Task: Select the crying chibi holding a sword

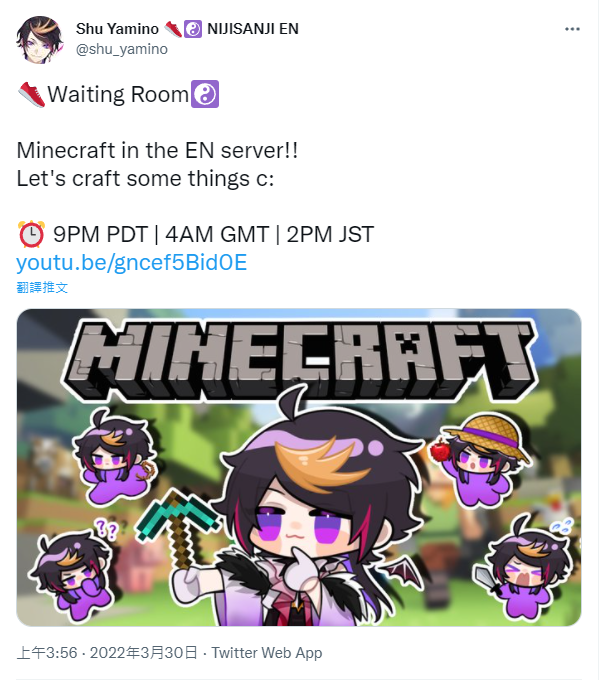Action: click(x=523, y=566)
